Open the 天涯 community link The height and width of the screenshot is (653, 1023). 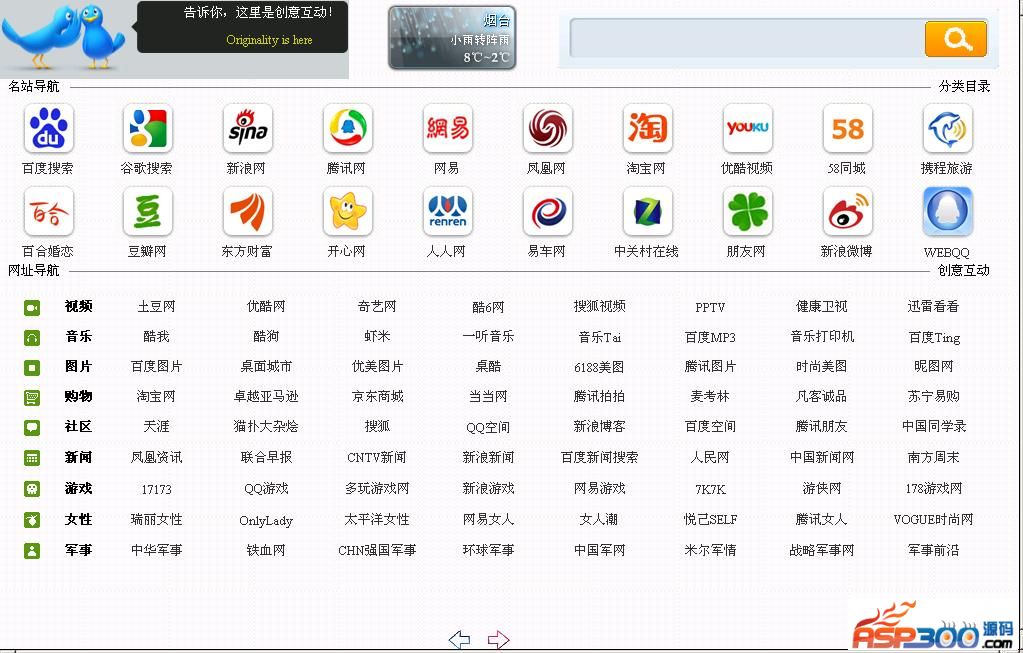157,426
